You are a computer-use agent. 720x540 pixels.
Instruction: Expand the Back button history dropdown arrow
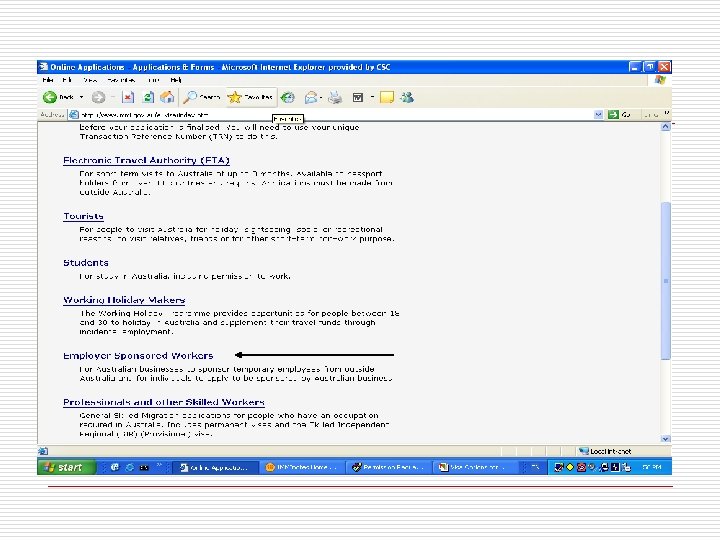(81, 97)
